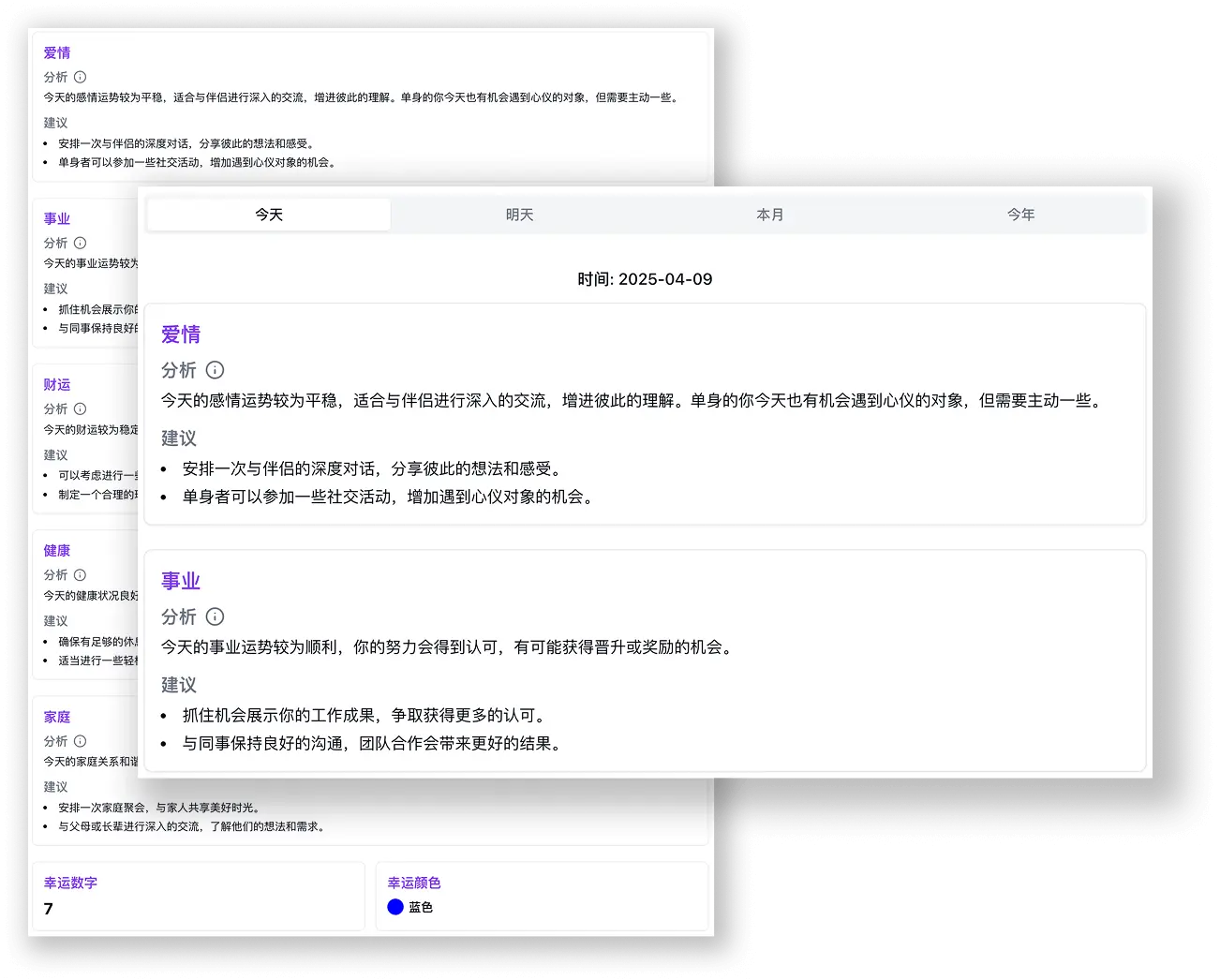Open the info tooltip beside 爱情 分析
Screen dimensions: 1220x980
pyautogui.click(x=215, y=370)
